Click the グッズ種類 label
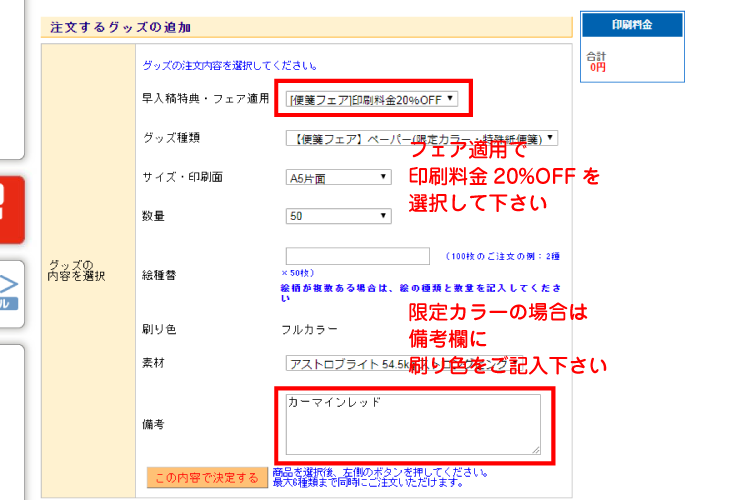 [x=171, y=138]
